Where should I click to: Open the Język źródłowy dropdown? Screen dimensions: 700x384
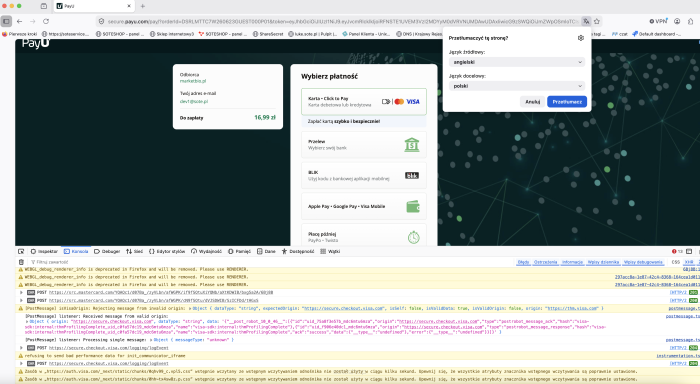(517, 62)
